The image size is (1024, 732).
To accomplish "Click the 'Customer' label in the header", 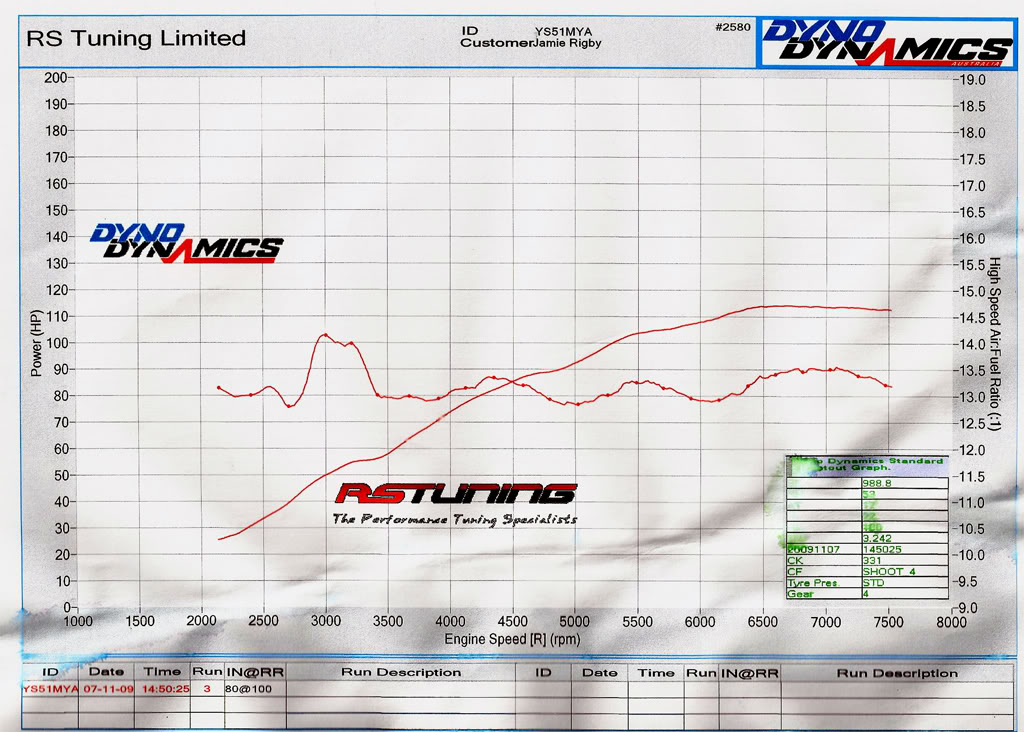I will click(x=497, y=43).
